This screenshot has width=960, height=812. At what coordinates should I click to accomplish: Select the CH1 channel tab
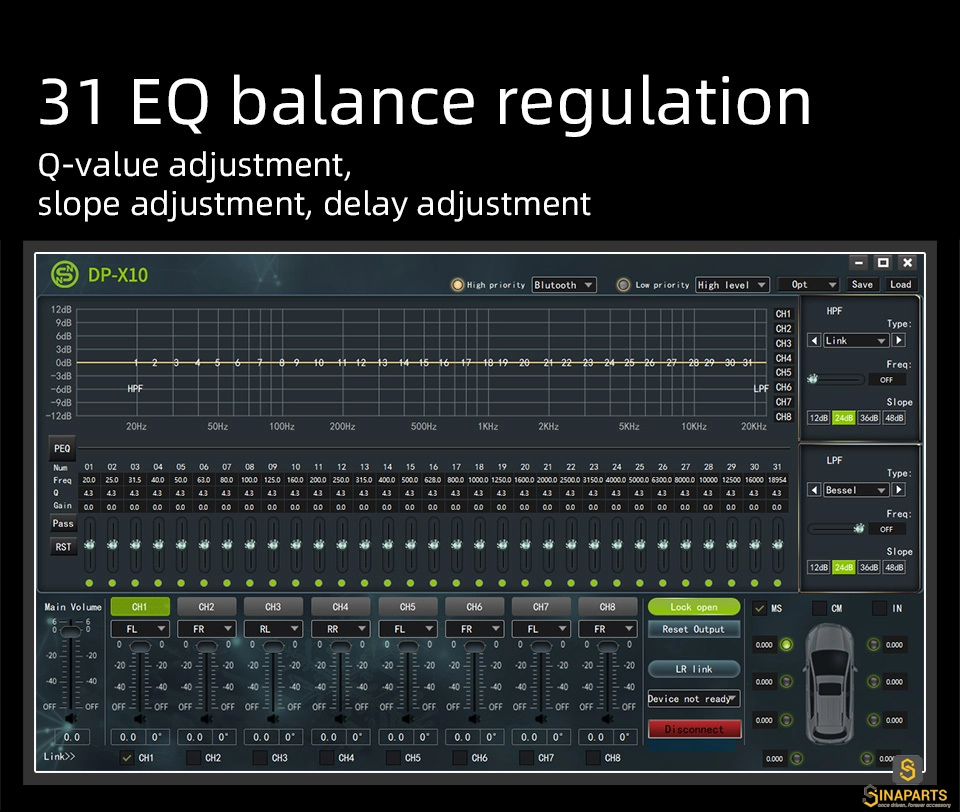tap(140, 607)
